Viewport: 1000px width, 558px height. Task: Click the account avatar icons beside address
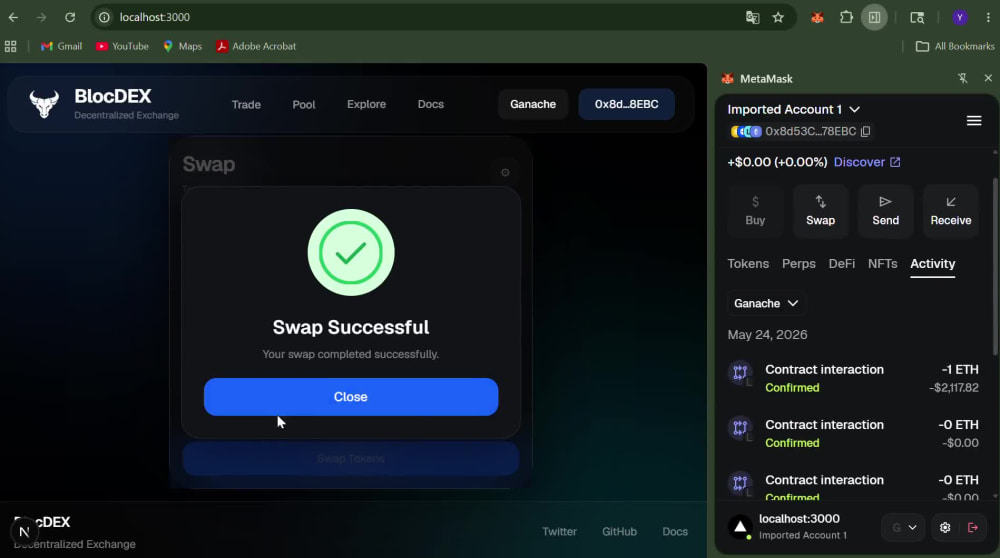click(746, 131)
